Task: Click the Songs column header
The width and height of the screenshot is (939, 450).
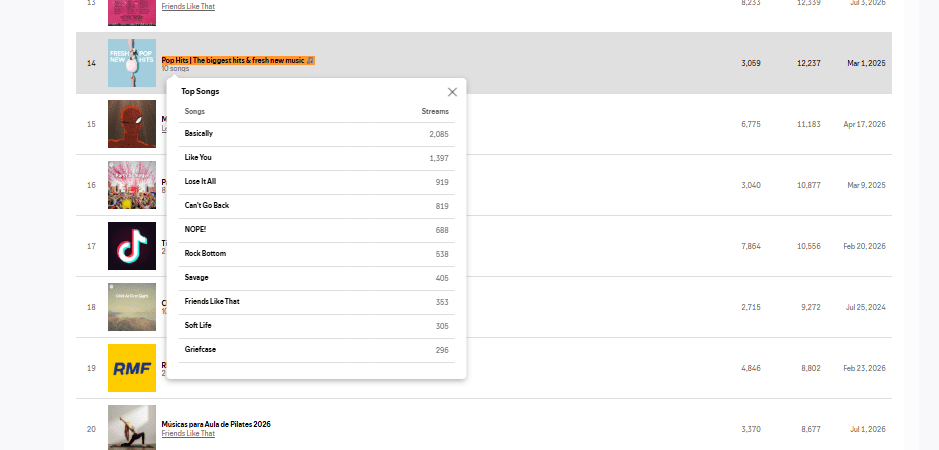Action: pyautogui.click(x=195, y=111)
